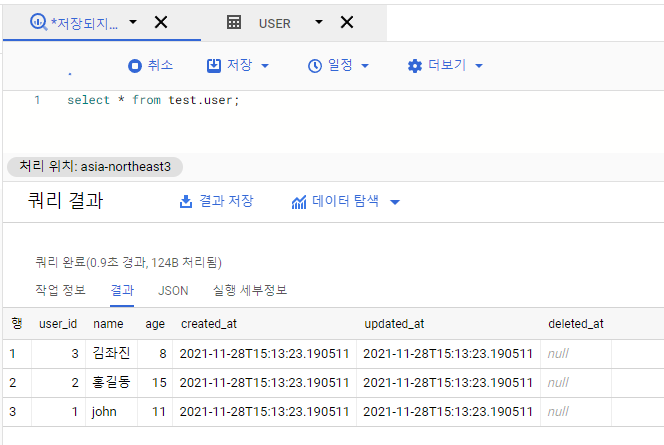Click the null deleted_at in 김좌진 row

[x=558, y=354]
